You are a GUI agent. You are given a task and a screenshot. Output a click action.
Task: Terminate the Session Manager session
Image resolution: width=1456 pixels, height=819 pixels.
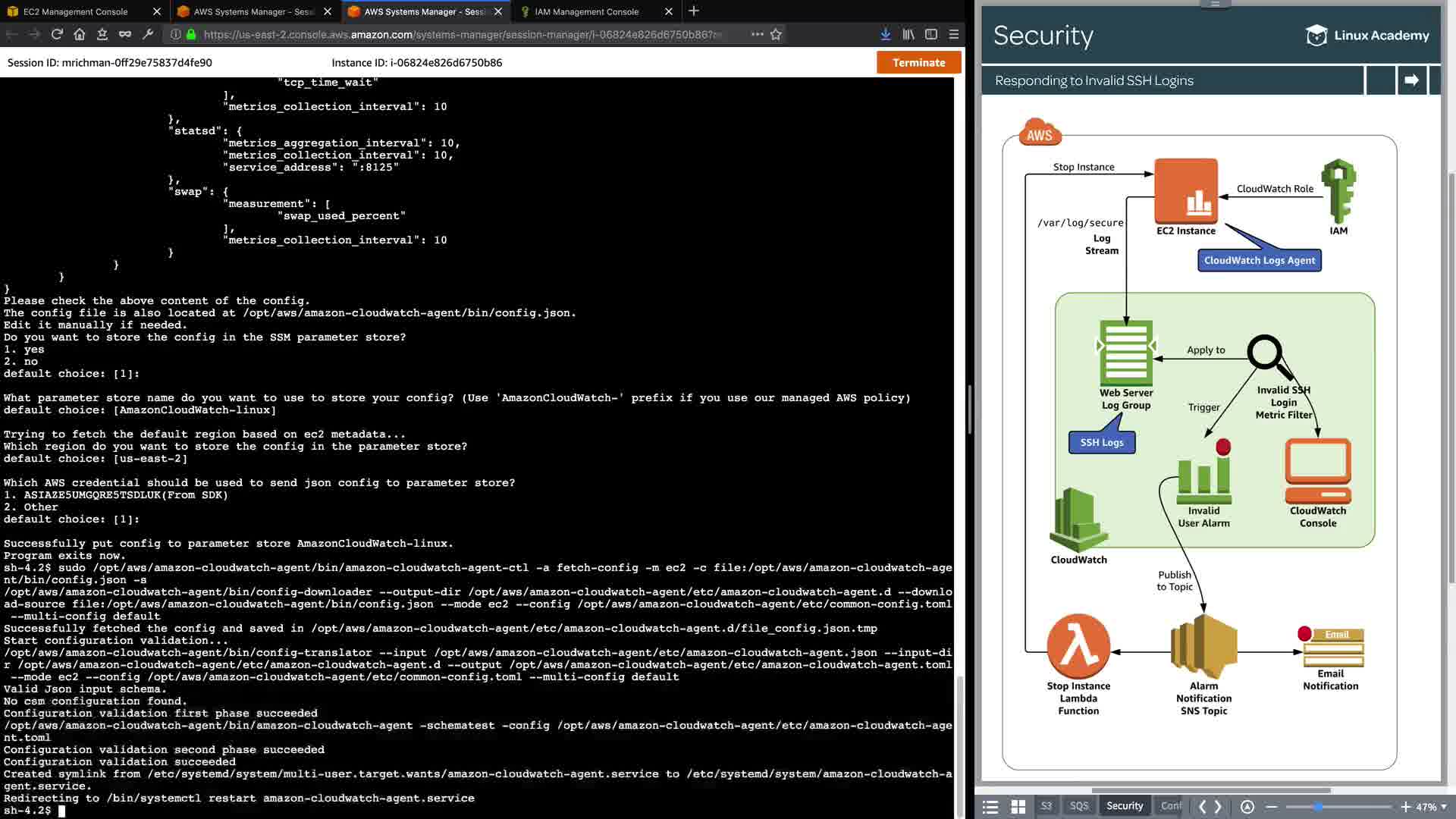pos(918,63)
